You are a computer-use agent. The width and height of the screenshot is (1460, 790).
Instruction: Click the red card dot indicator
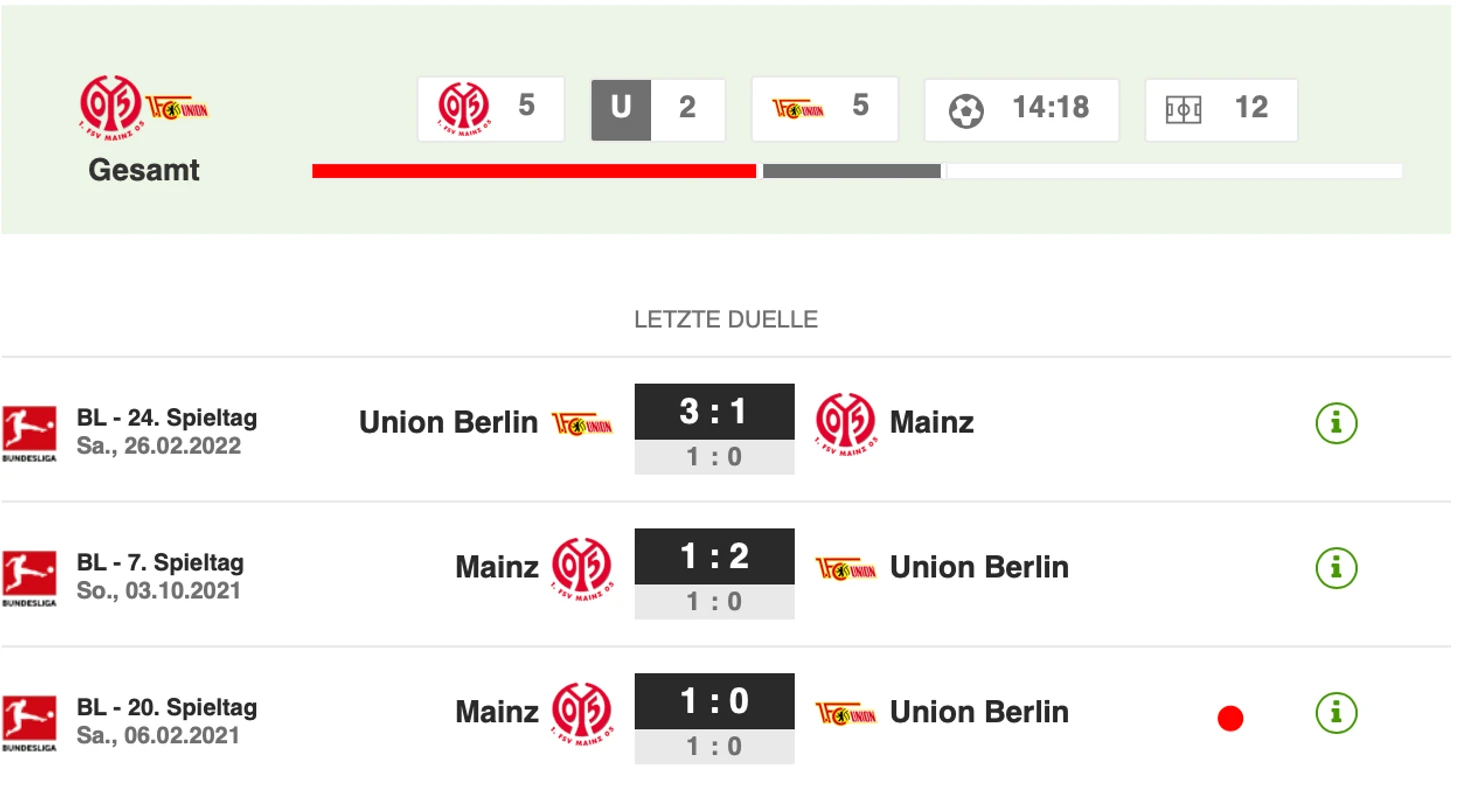tap(1230, 718)
